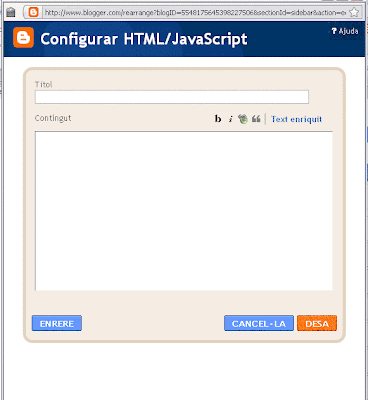Screen dimensions: 368x400
Task: Apply blockquote with the quotation marks icon
Action: click(x=256, y=119)
